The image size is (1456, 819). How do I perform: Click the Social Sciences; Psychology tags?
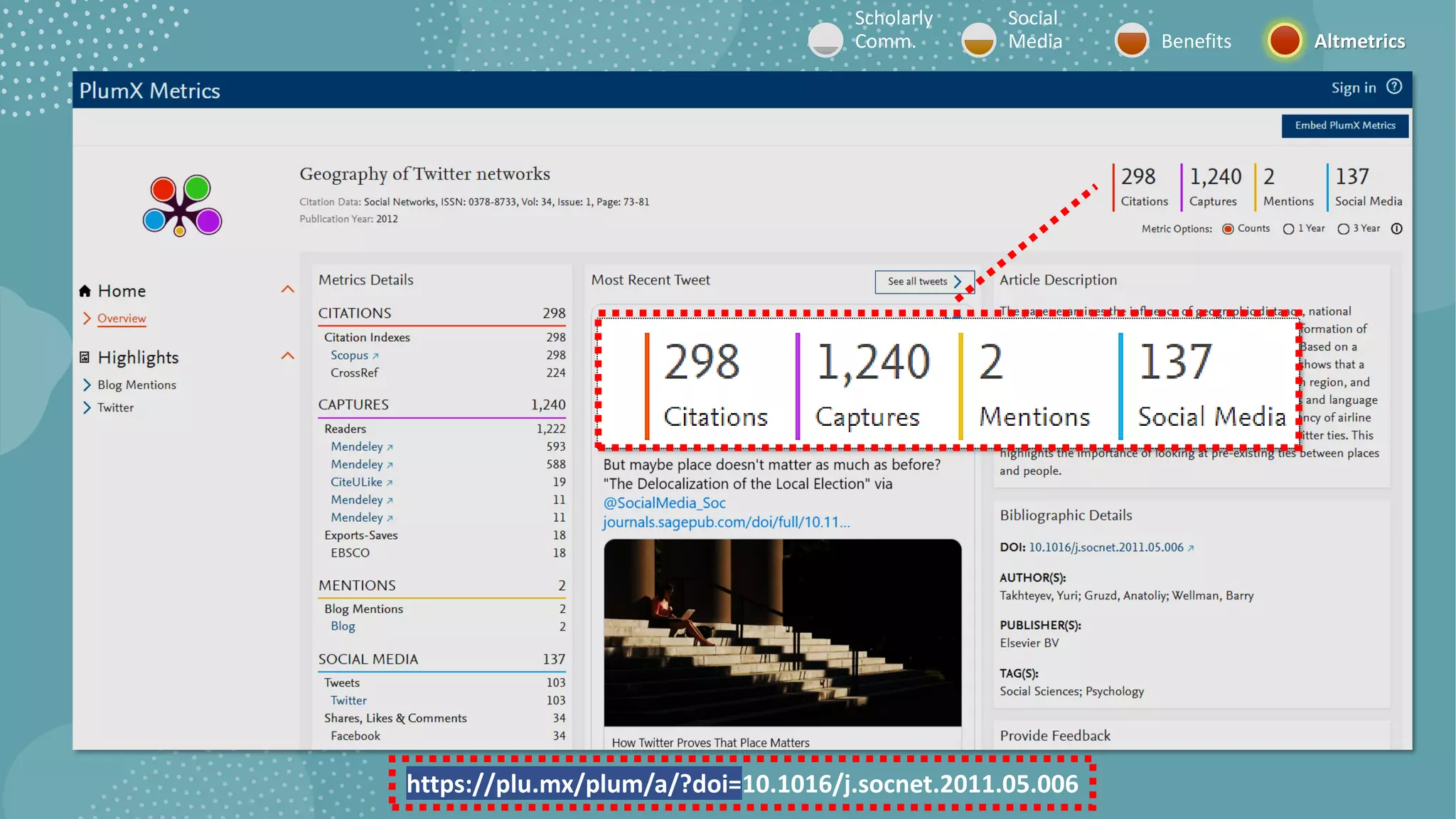point(1071,691)
